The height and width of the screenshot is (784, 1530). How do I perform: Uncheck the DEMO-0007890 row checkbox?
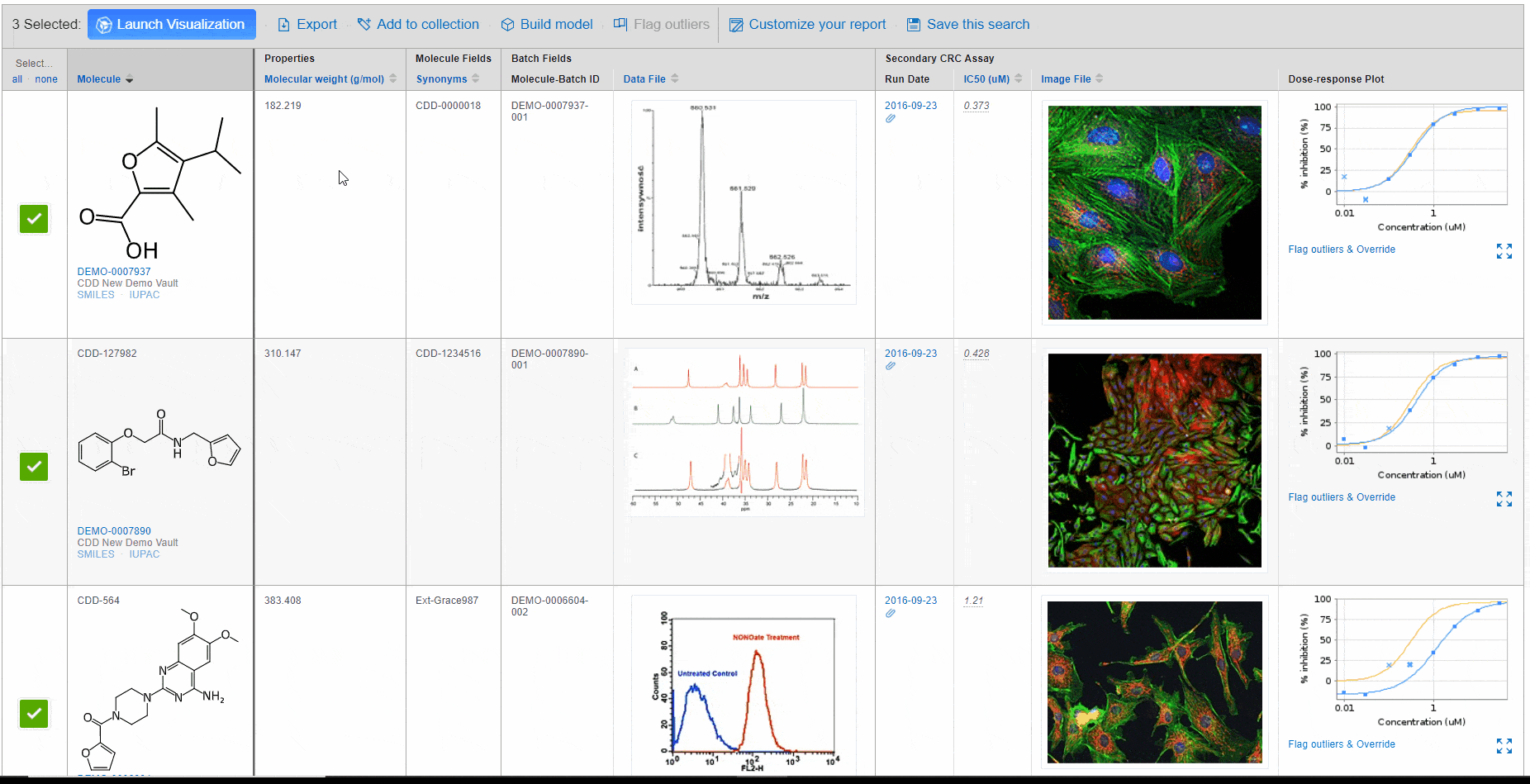pyautogui.click(x=34, y=467)
